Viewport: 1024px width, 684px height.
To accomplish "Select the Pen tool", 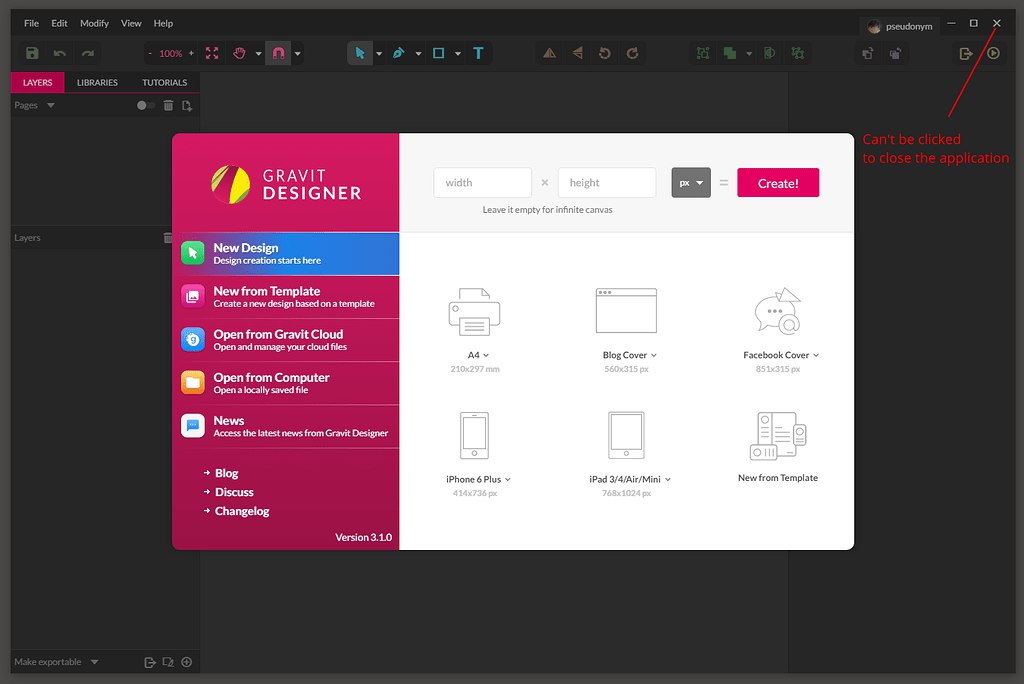I will coord(398,53).
